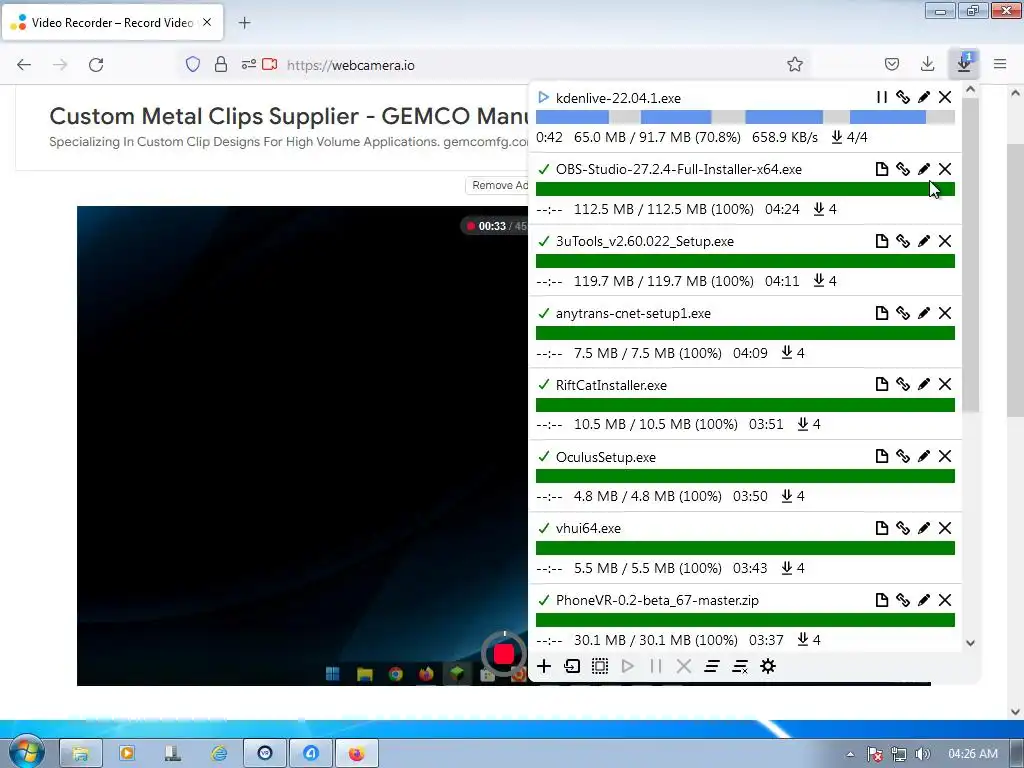
Task: Open file icon for OBS-Studio installer
Action: click(x=882, y=169)
